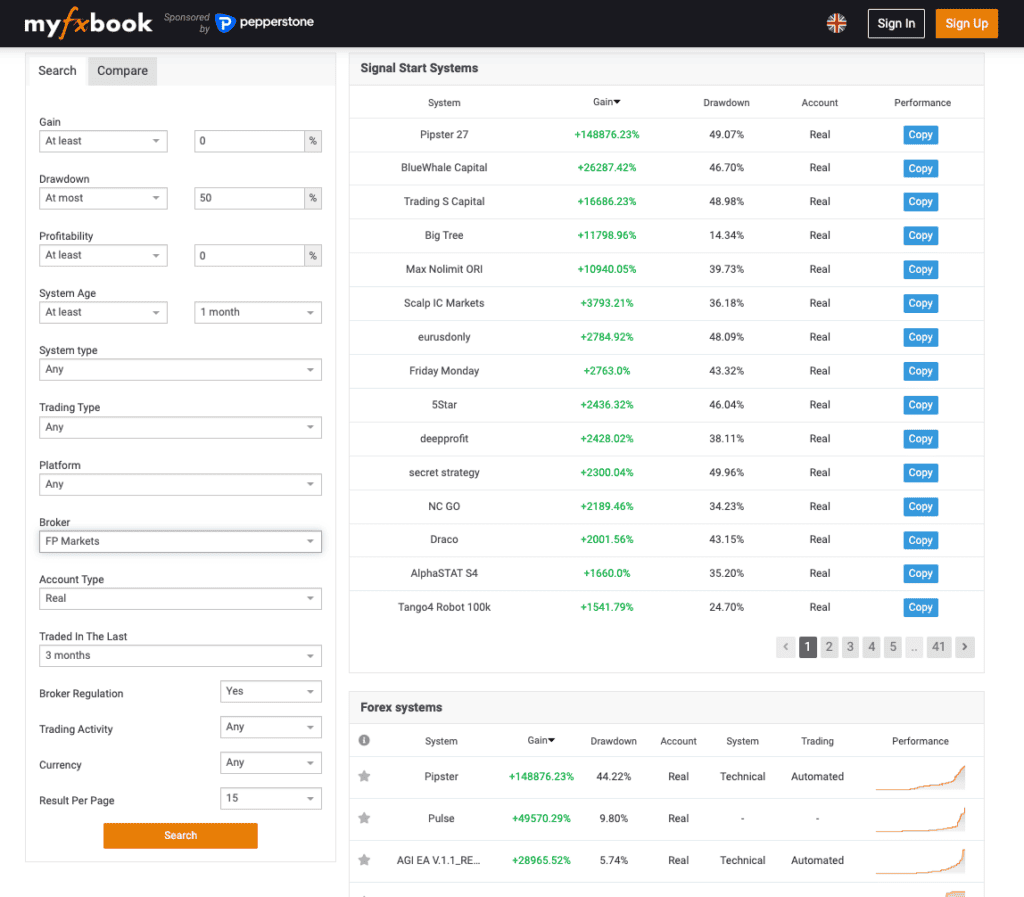The image size is (1024, 897).
Task: Click the info icon in Forex systems header
Action: click(x=364, y=741)
